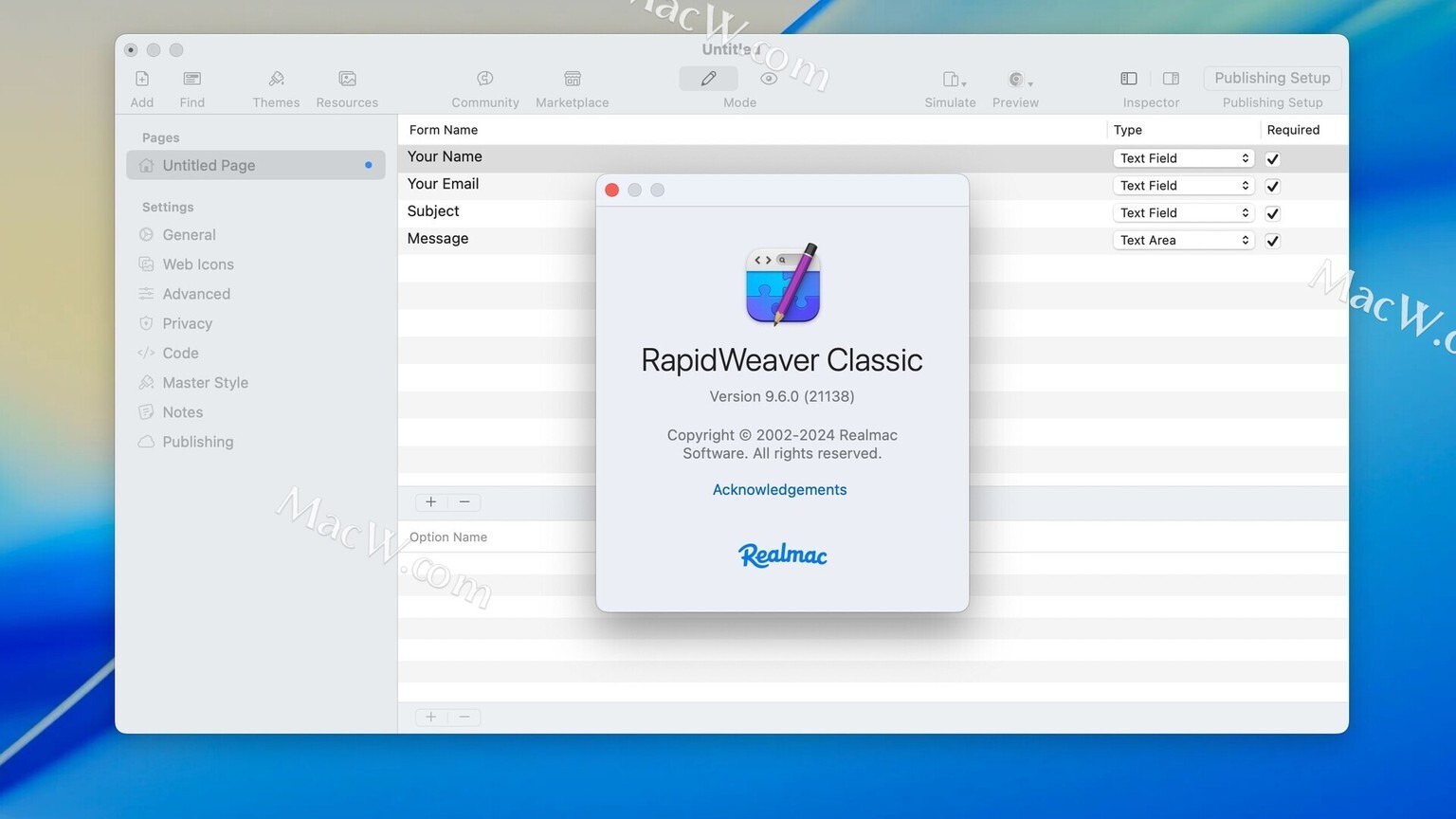
Task: Select the Your Name form row
Action: click(872, 158)
